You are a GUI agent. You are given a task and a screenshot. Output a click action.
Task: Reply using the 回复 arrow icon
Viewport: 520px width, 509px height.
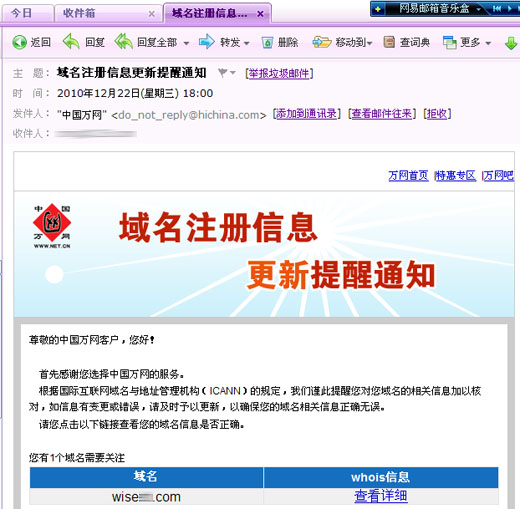[71, 42]
